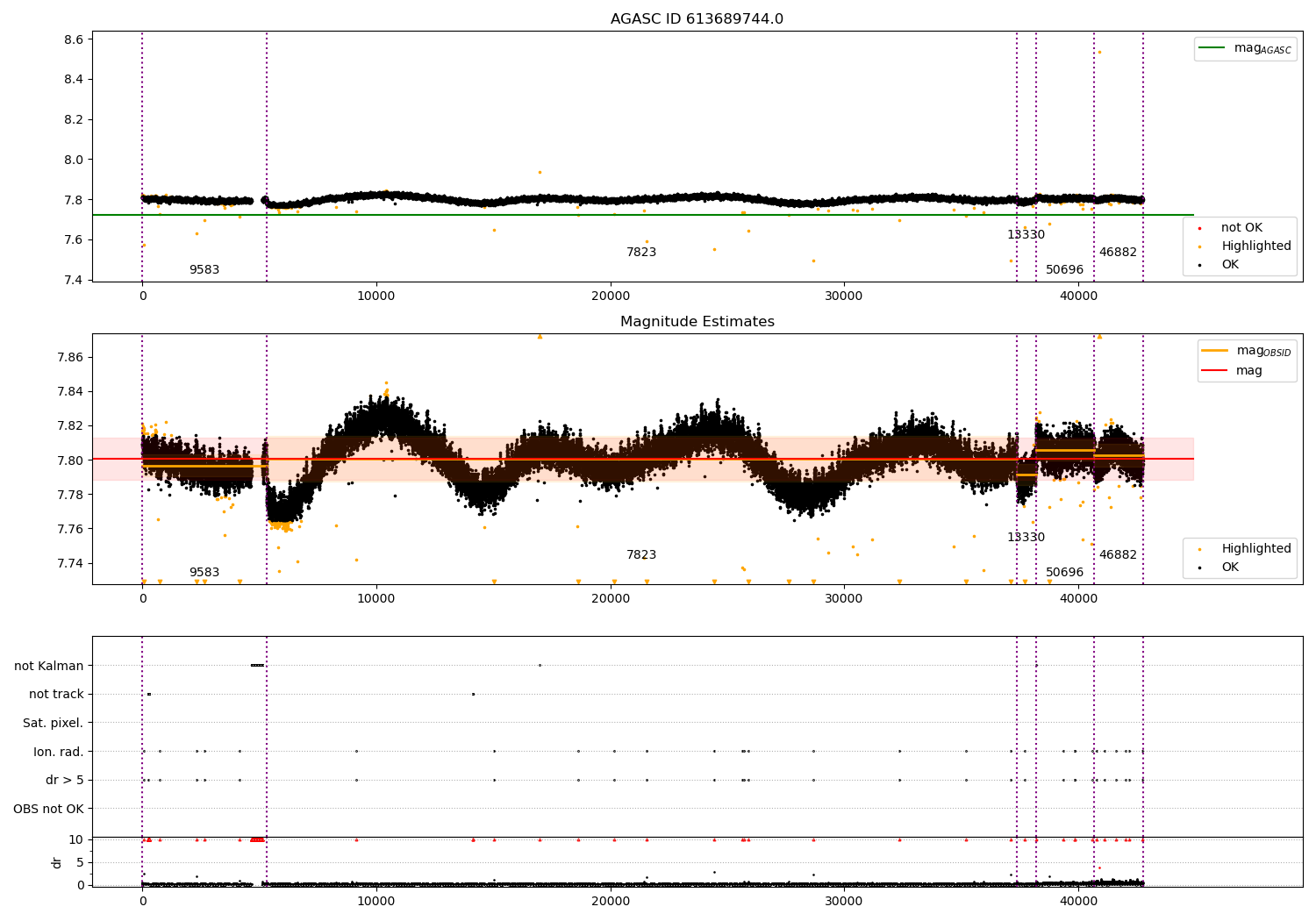This screenshot has height=921, width=1316.
Task: Click x-axis tick 40000 under bottom plot
Action: click(1078, 901)
